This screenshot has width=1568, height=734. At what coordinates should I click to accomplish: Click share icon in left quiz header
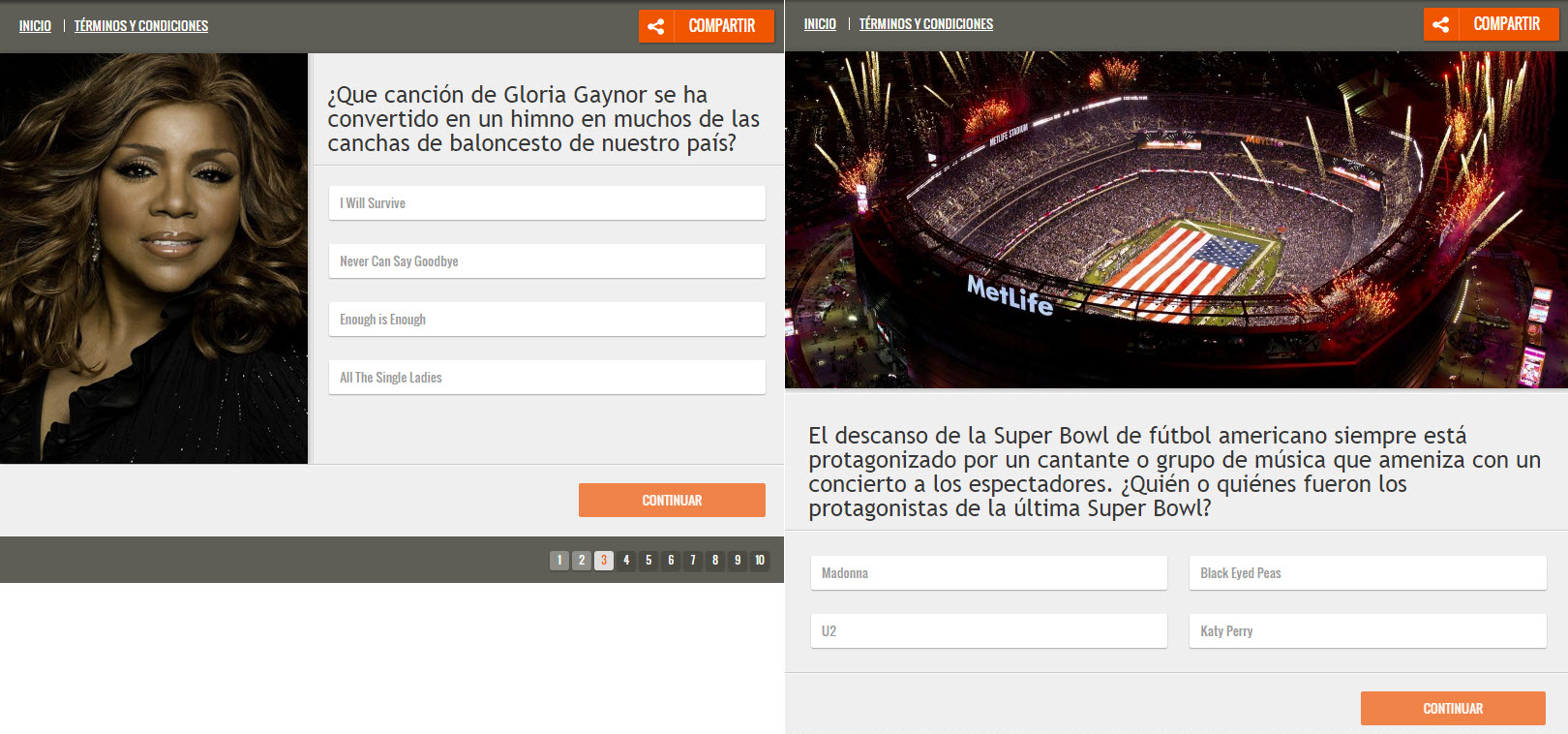[656, 26]
